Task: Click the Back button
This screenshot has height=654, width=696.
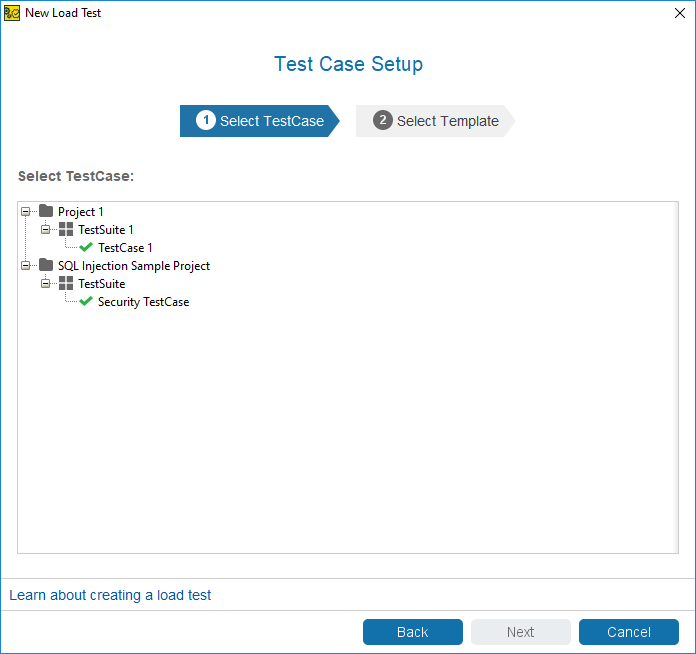Action: click(x=413, y=632)
